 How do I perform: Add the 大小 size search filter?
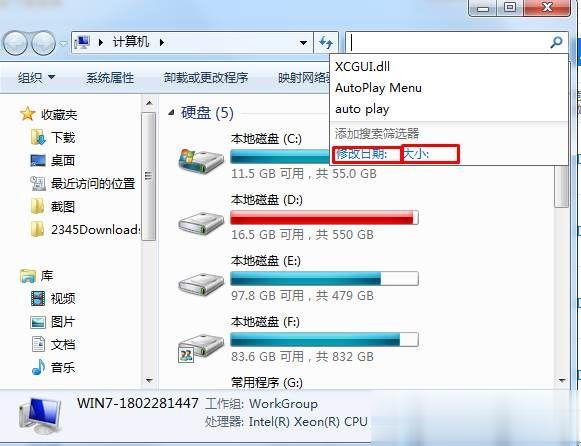(x=430, y=154)
